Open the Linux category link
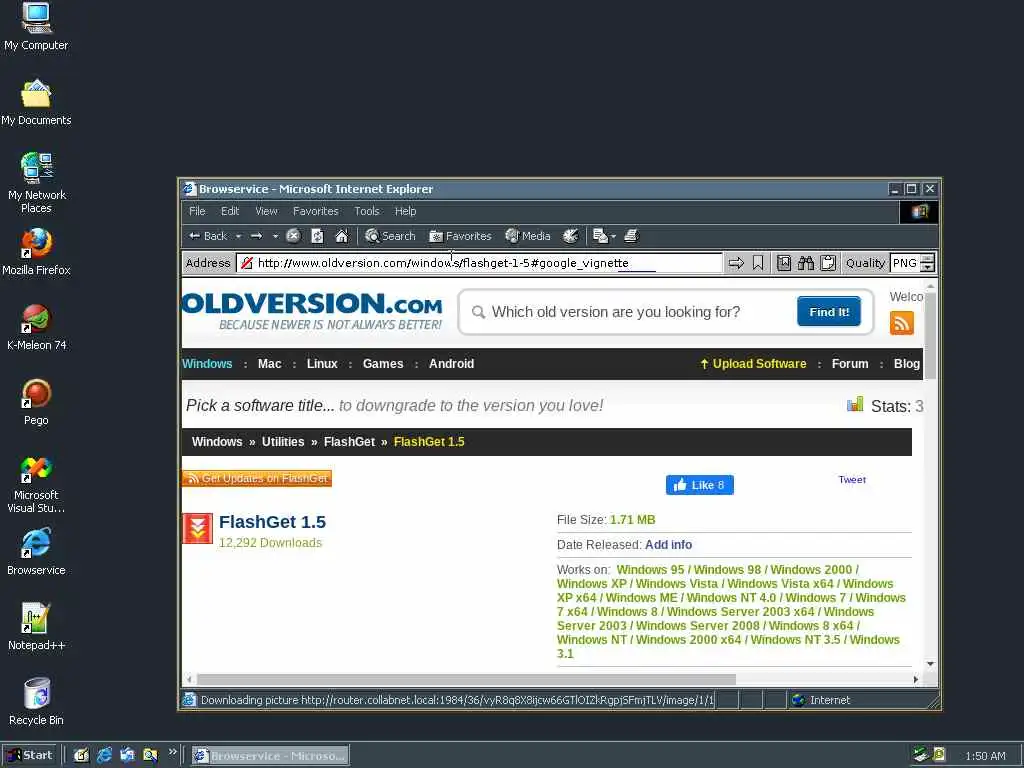 pyautogui.click(x=322, y=364)
